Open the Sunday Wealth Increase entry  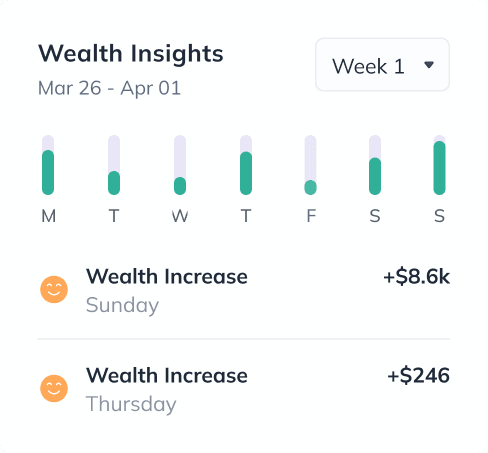[x=244, y=290]
